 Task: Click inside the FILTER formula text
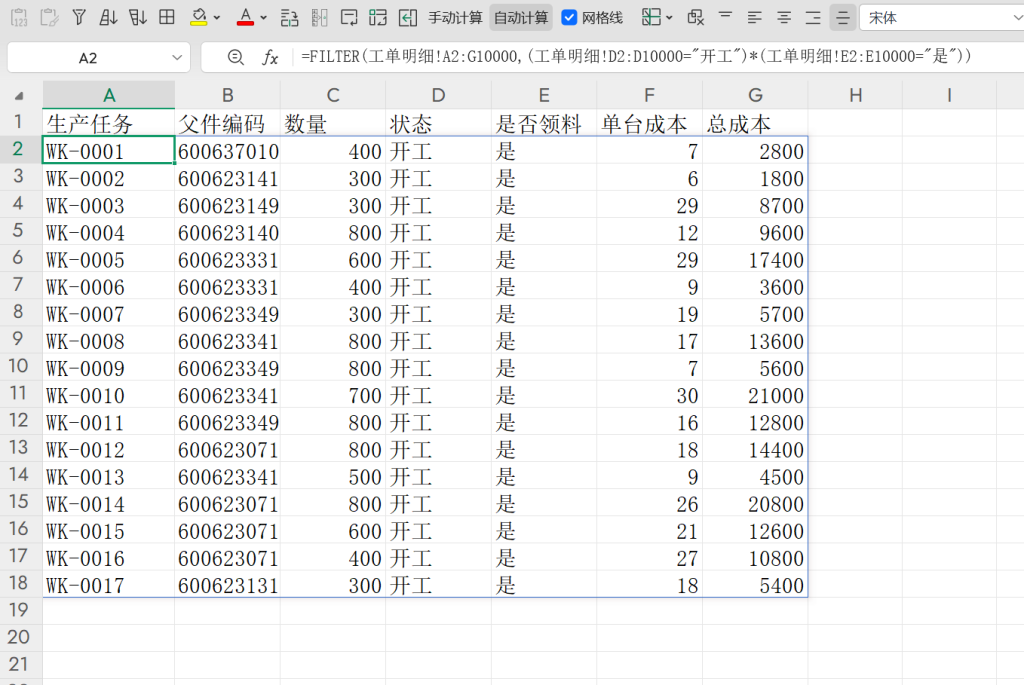point(636,57)
